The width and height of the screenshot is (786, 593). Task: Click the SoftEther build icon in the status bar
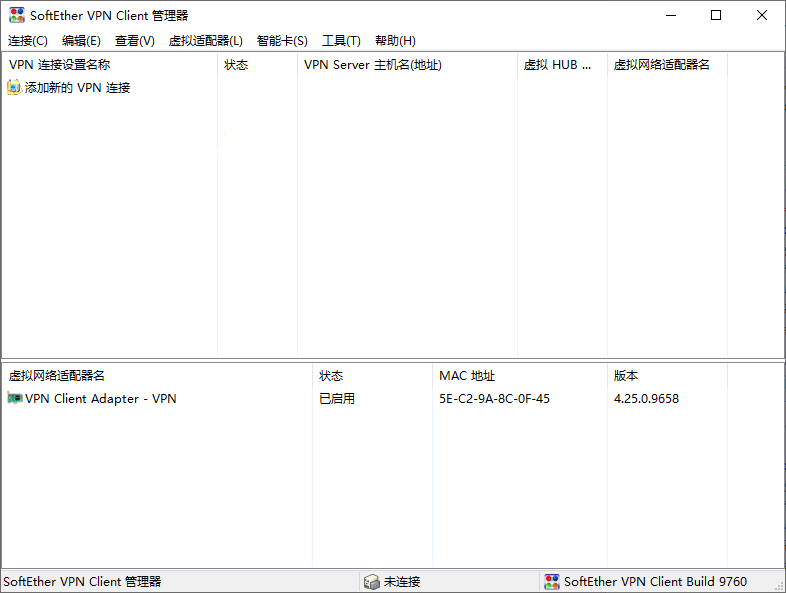552,581
